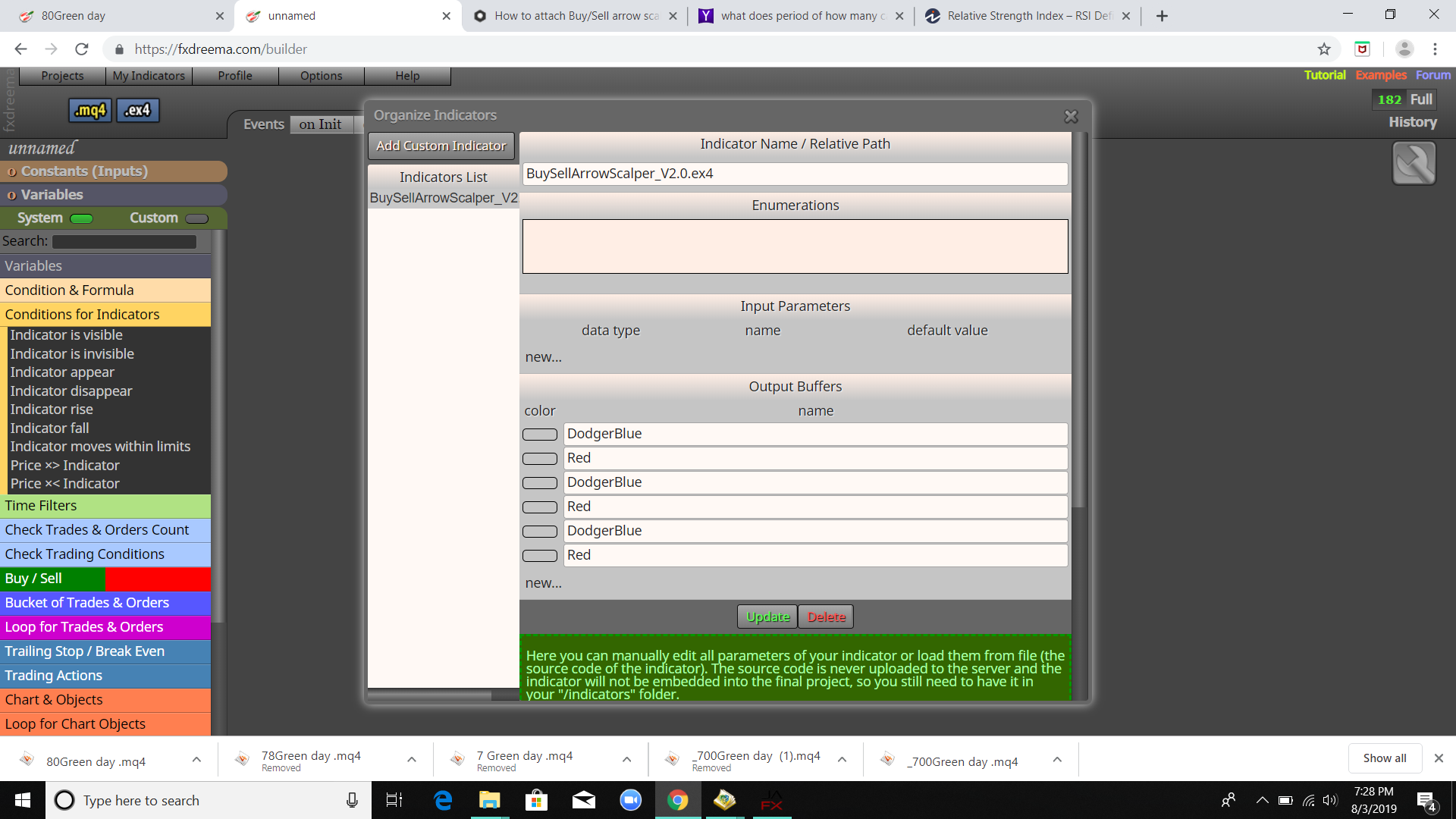This screenshot has width=1456, height=819.
Task: Open Microsoft Store from taskbar
Action: [536, 800]
